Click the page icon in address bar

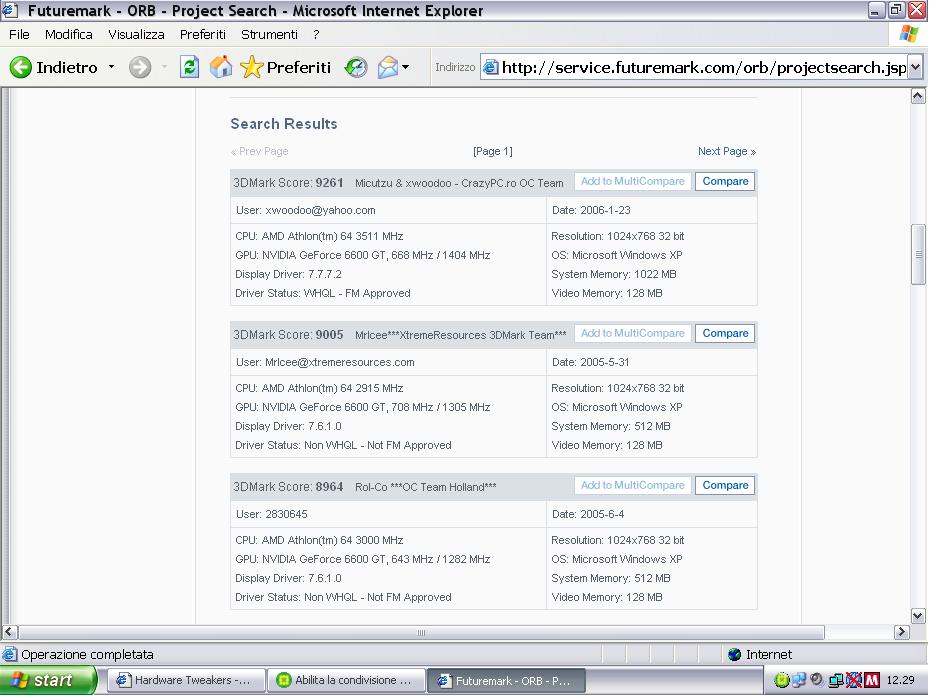[x=491, y=67]
